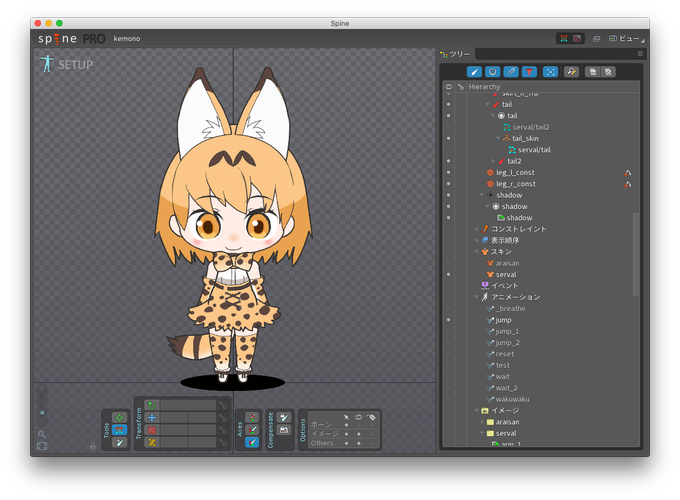Collapse the tail slot node
Image resolution: width=680 pixels, height=500 pixels.
pyautogui.click(x=493, y=115)
